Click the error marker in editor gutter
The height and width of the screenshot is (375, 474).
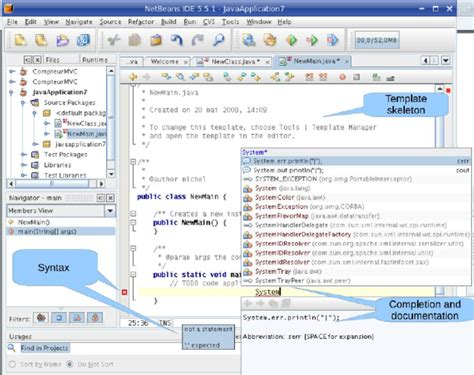pos(124,292)
